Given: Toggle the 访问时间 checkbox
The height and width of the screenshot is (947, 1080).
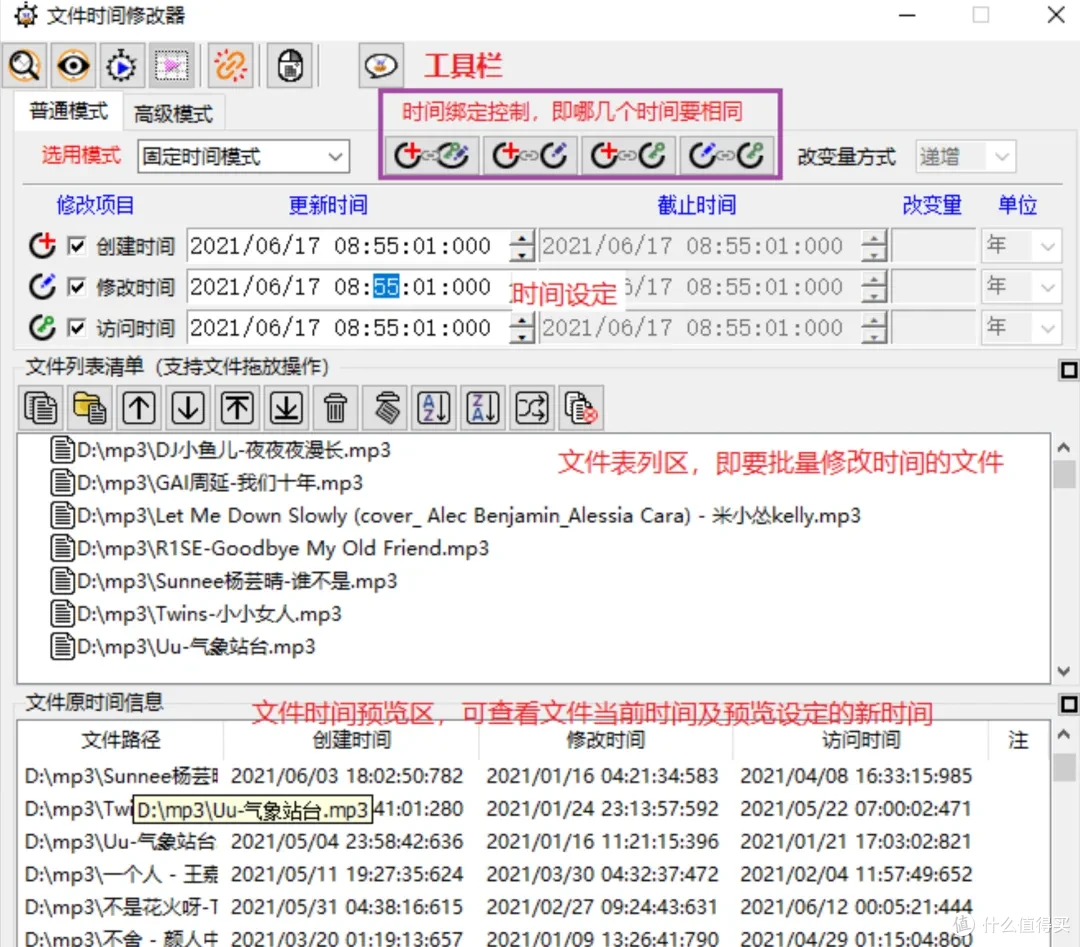Looking at the screenshot, I should (76, 328).
